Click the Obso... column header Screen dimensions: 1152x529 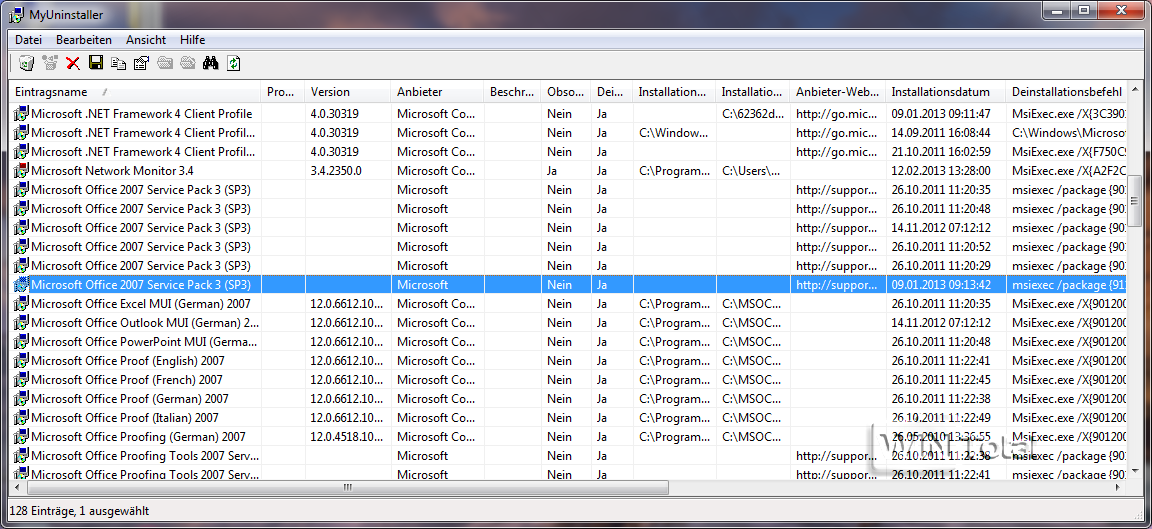coord(566,92)
